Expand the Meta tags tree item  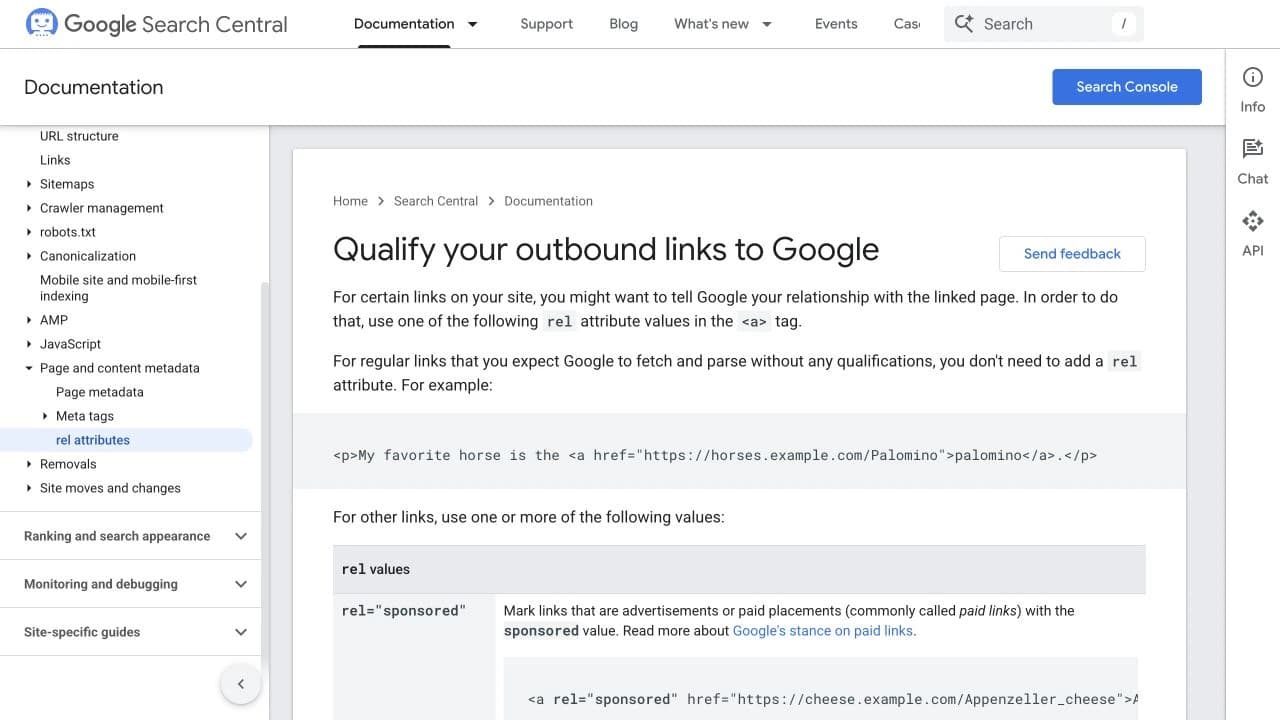[45, 416]
